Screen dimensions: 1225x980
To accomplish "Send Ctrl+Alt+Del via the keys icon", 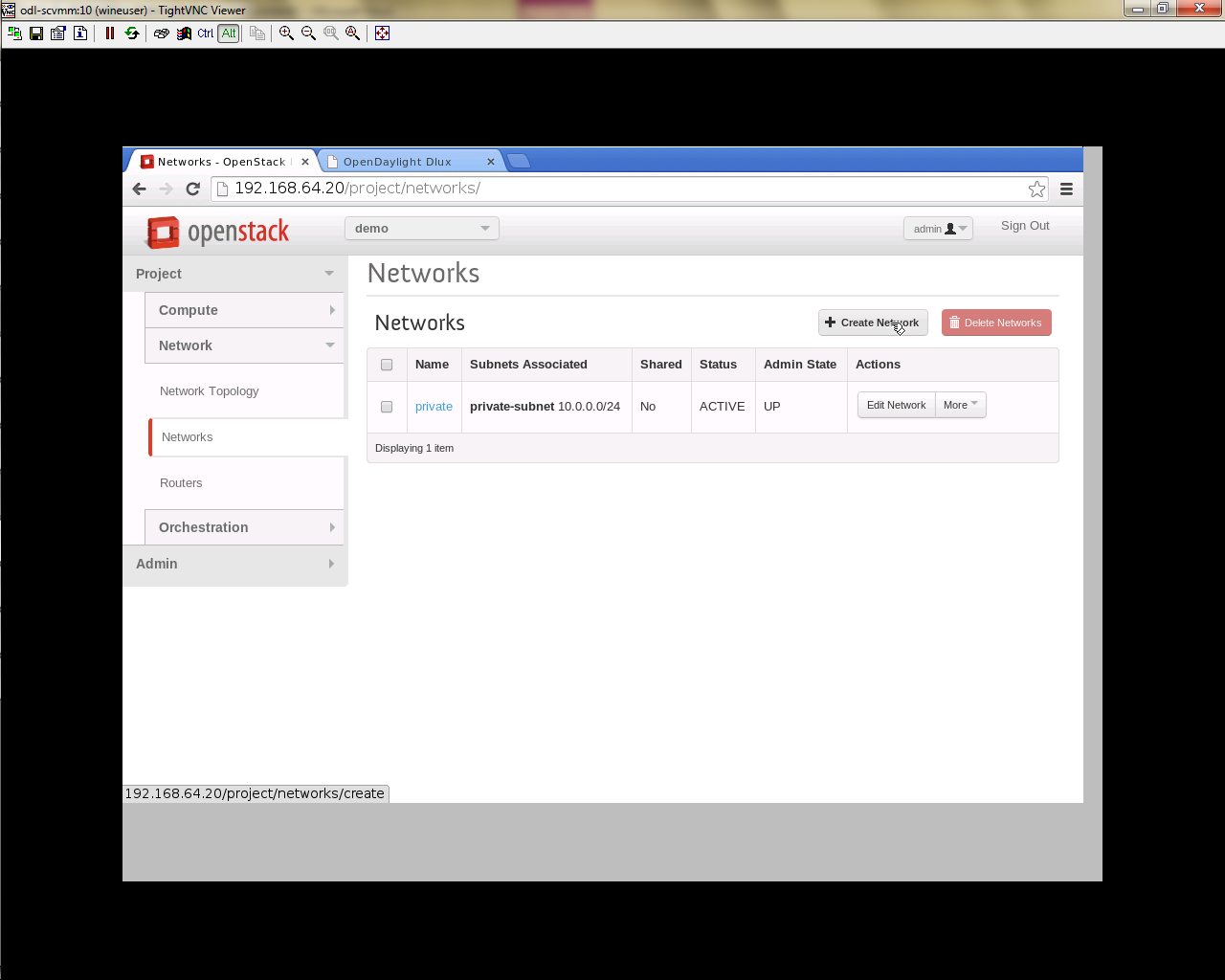I will tap(162, 33).
